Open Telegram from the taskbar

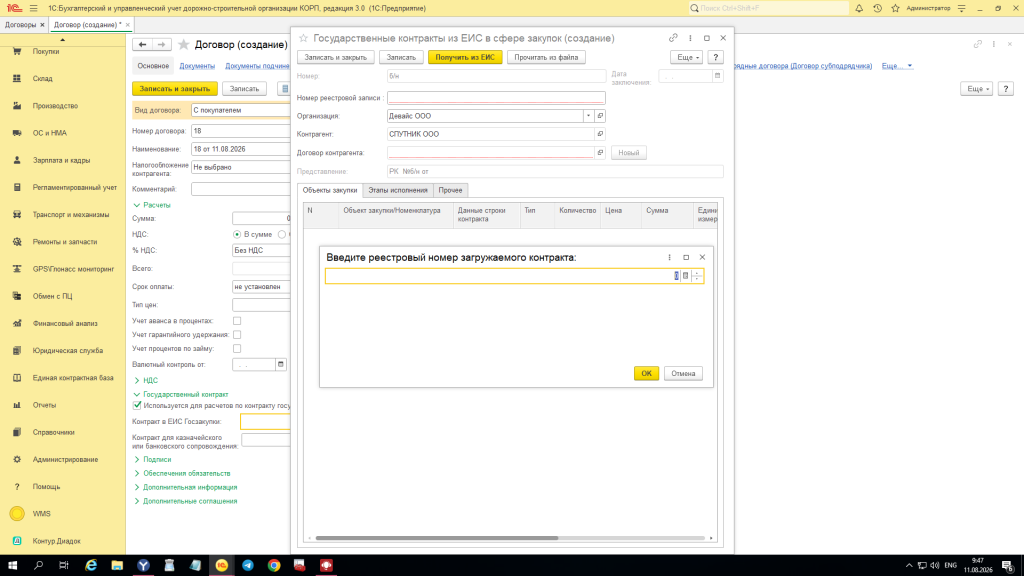point(248,566)
